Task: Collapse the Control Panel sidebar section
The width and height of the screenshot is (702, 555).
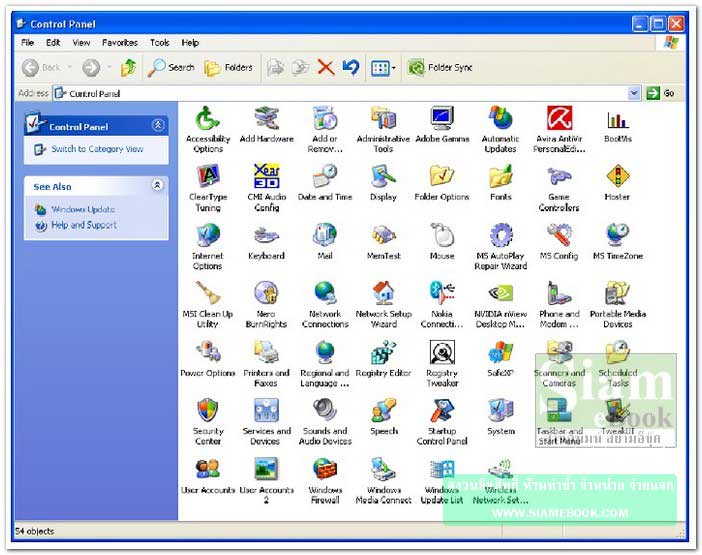Action: click(158, 125)
